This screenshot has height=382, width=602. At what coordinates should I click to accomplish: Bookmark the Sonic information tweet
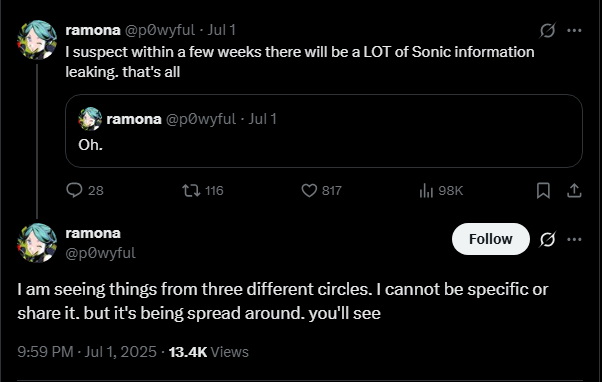pyautogui.click(x=543, y=190)
